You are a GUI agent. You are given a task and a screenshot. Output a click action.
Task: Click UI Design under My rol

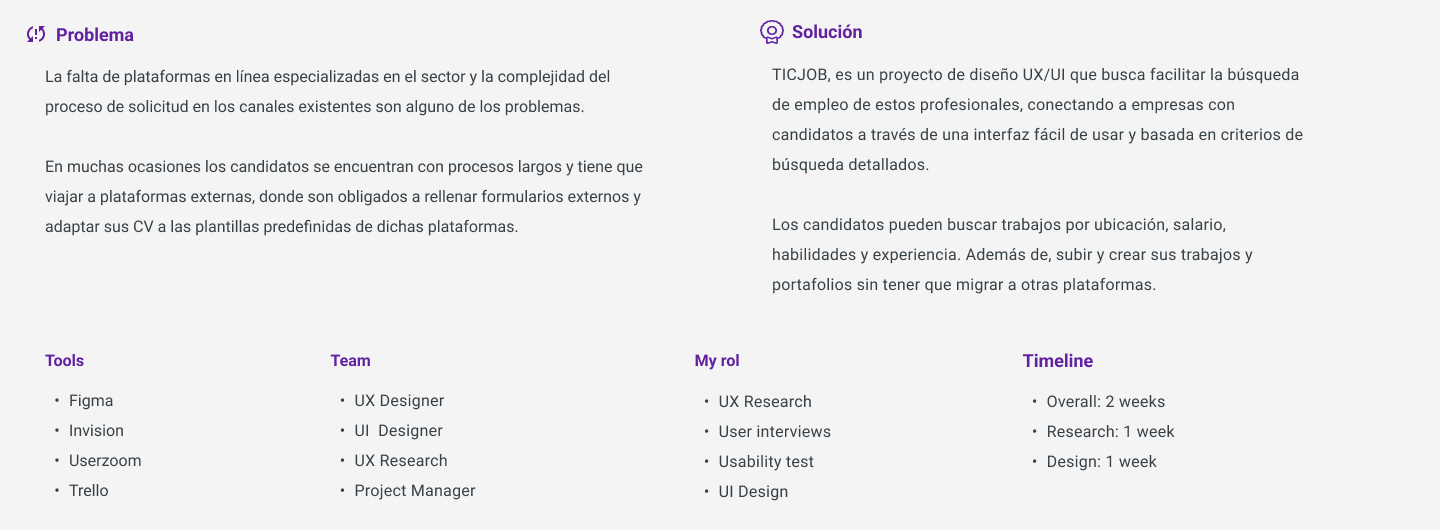click(x=753, y=492)
